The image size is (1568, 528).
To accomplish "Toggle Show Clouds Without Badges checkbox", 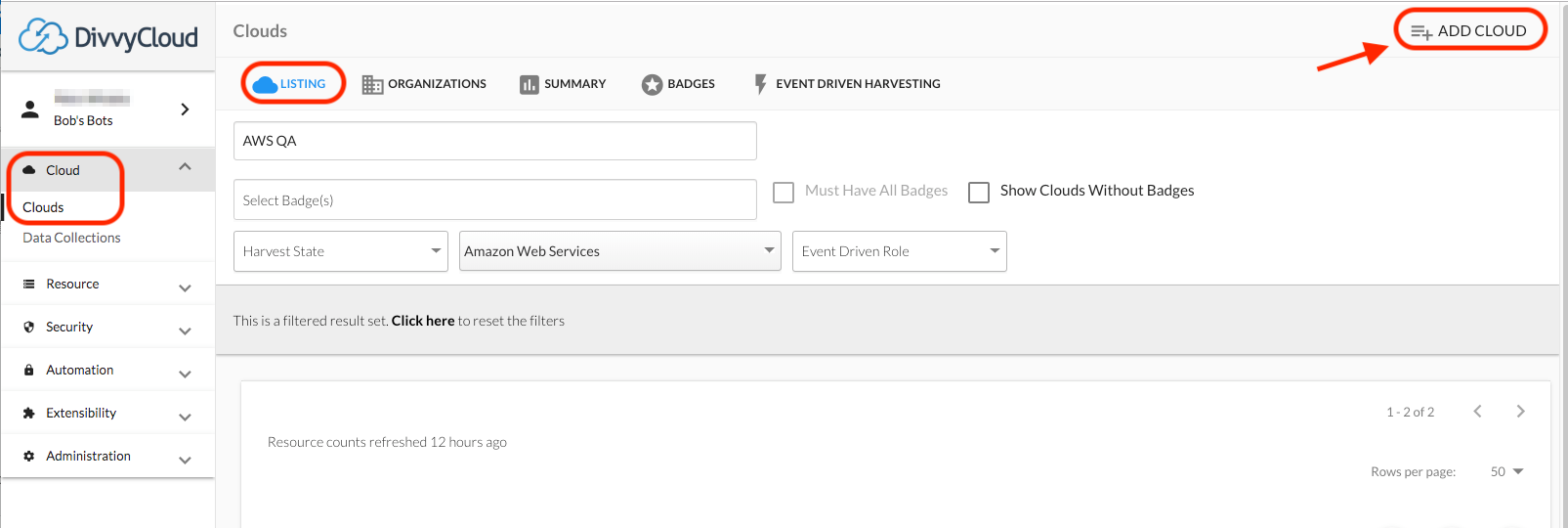I will click(x=979, y=192).
